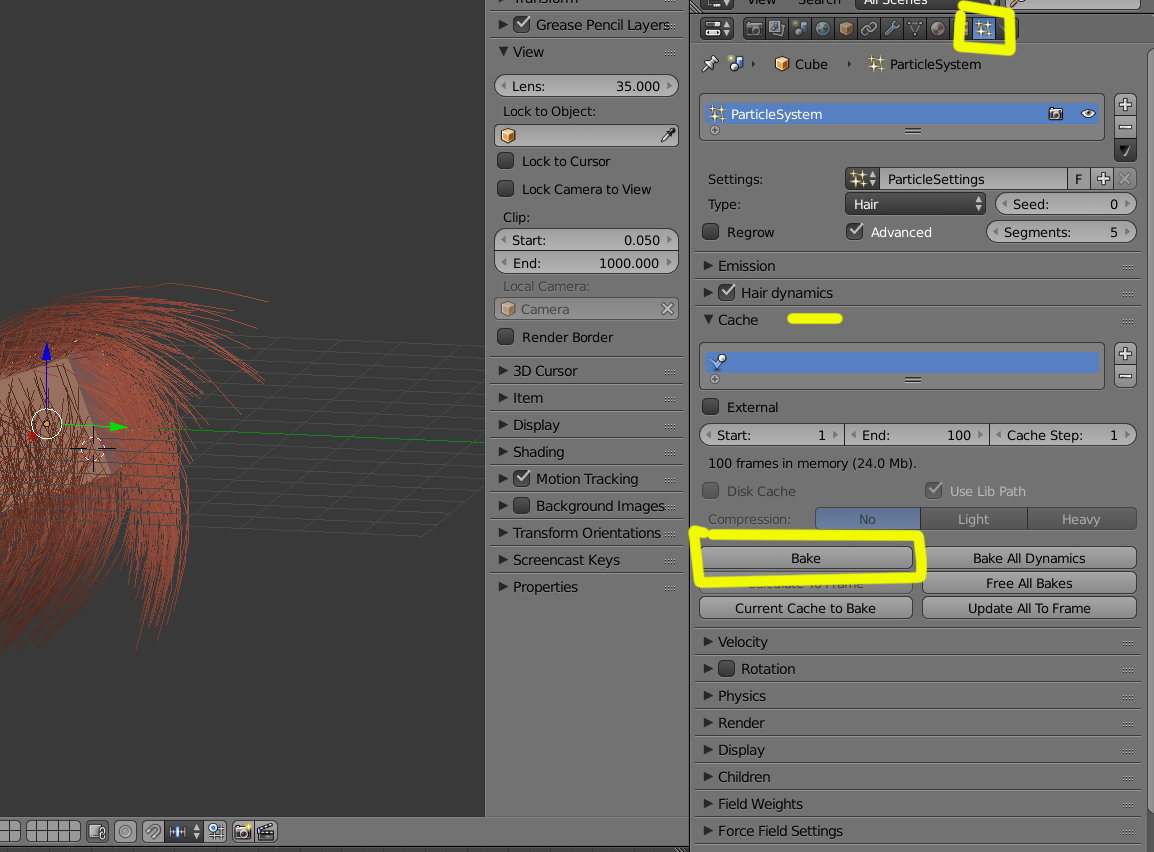Click the Lens value field
Viewport: 1154px width, 852px height.
[586, 86]
